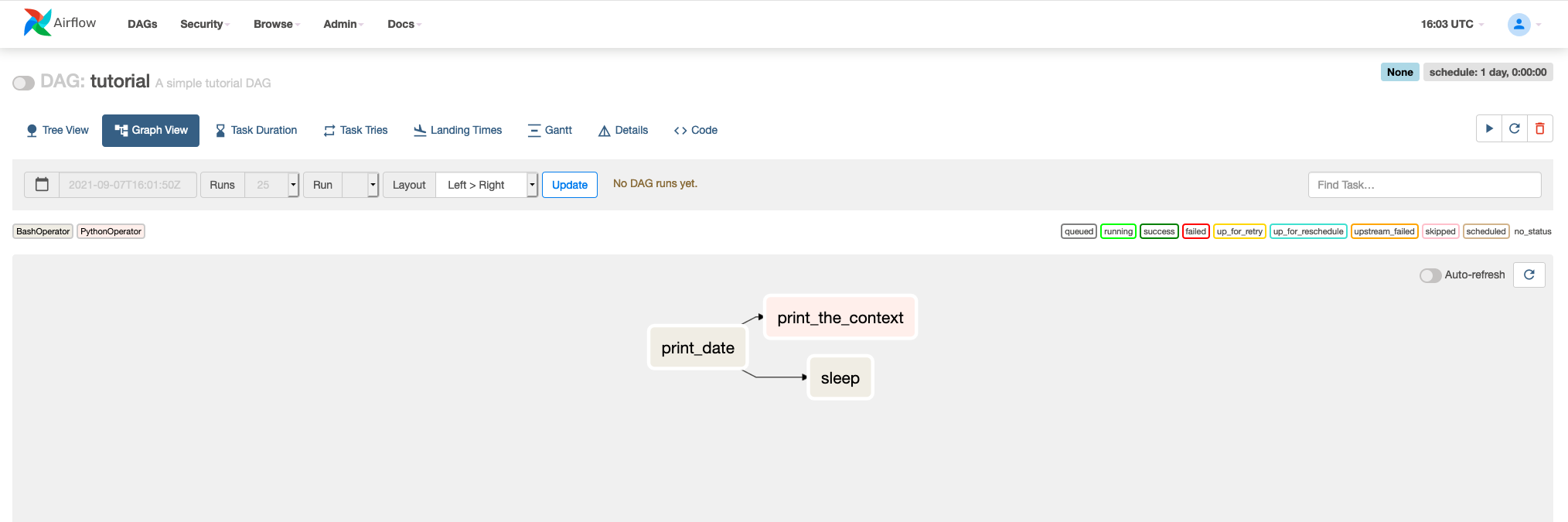This screenshot has height=522, width=1568.
Task: Trigger DAG with the play icon
Action: [x=1489, y=128]
